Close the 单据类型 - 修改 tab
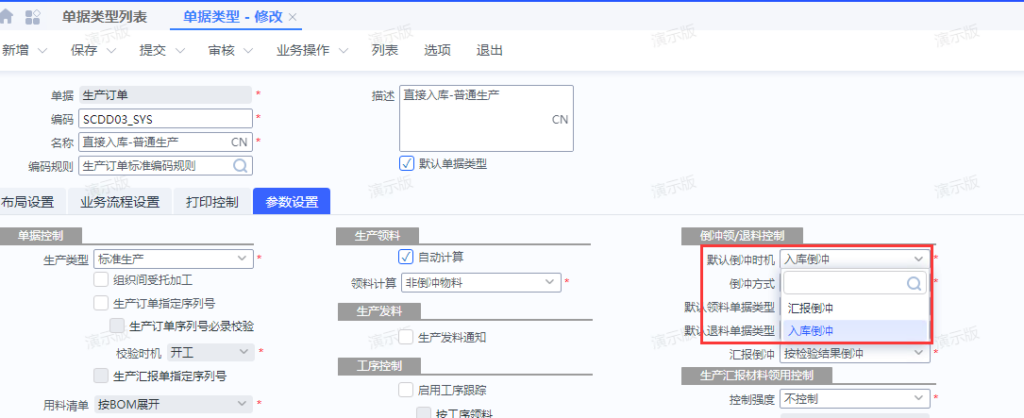 pyautogui.click(x=292, y=18)
